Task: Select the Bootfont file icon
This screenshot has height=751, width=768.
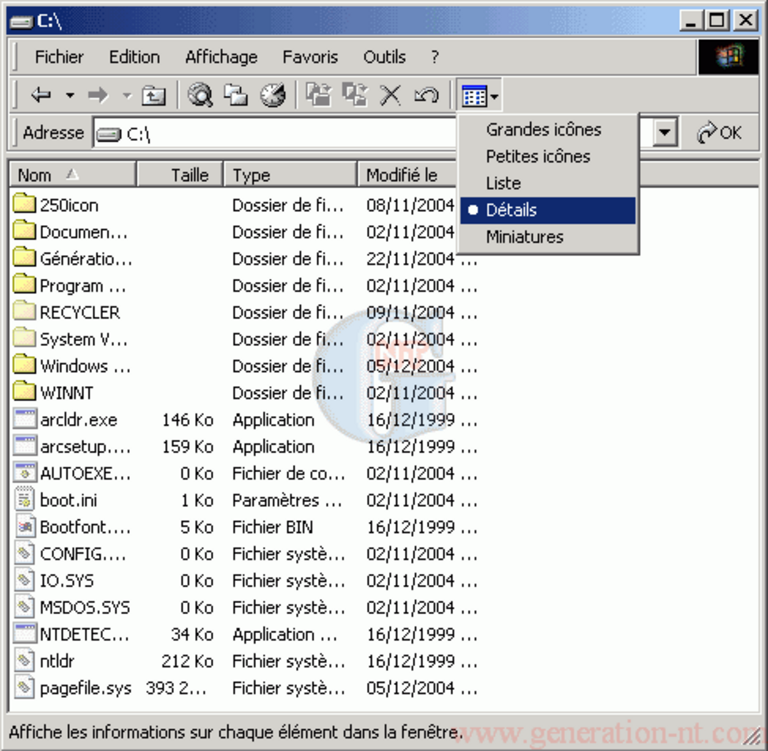Action: point(24,526)
